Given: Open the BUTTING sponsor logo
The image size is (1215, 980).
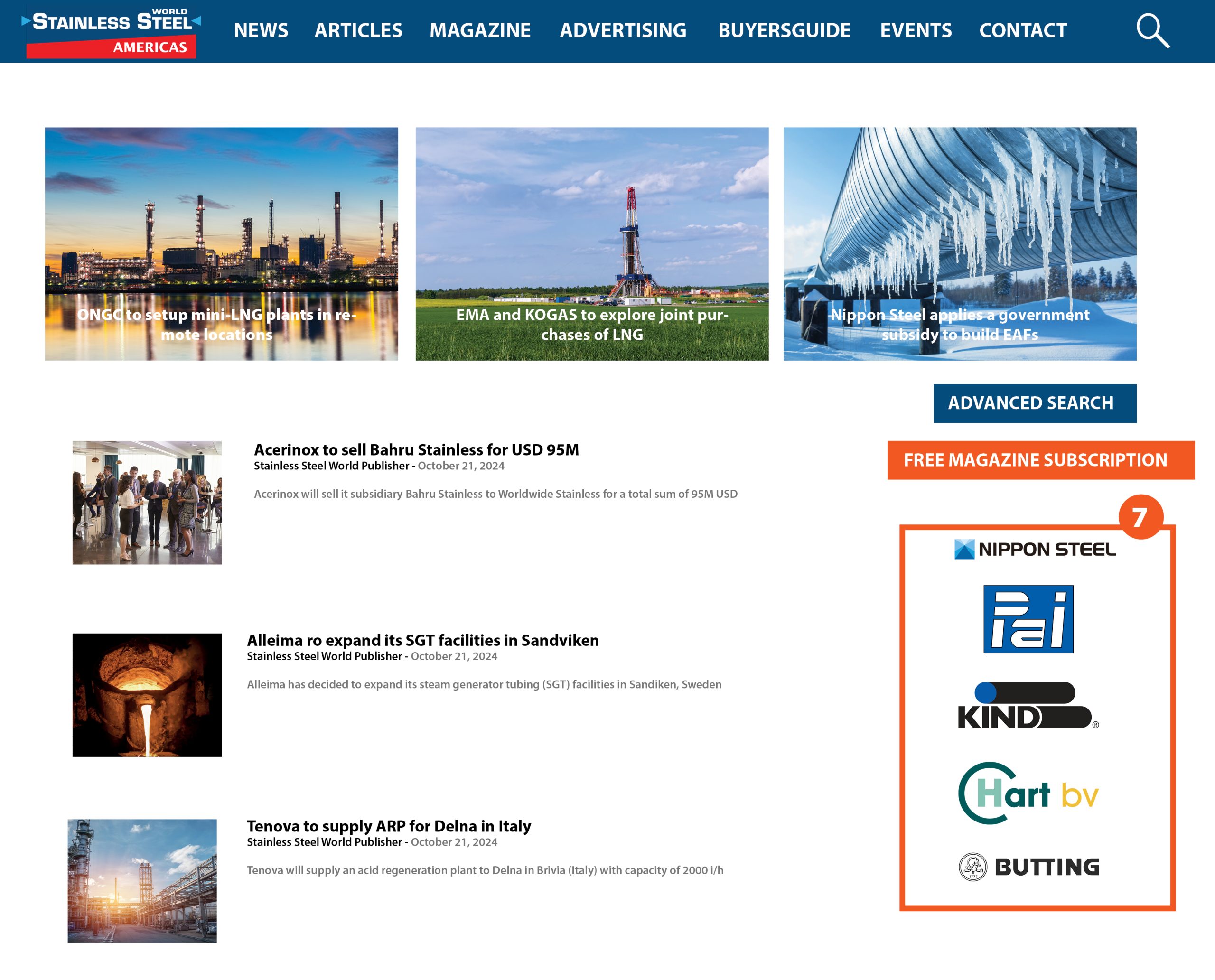Looking at the screenshot, I should pos(1028,867).
